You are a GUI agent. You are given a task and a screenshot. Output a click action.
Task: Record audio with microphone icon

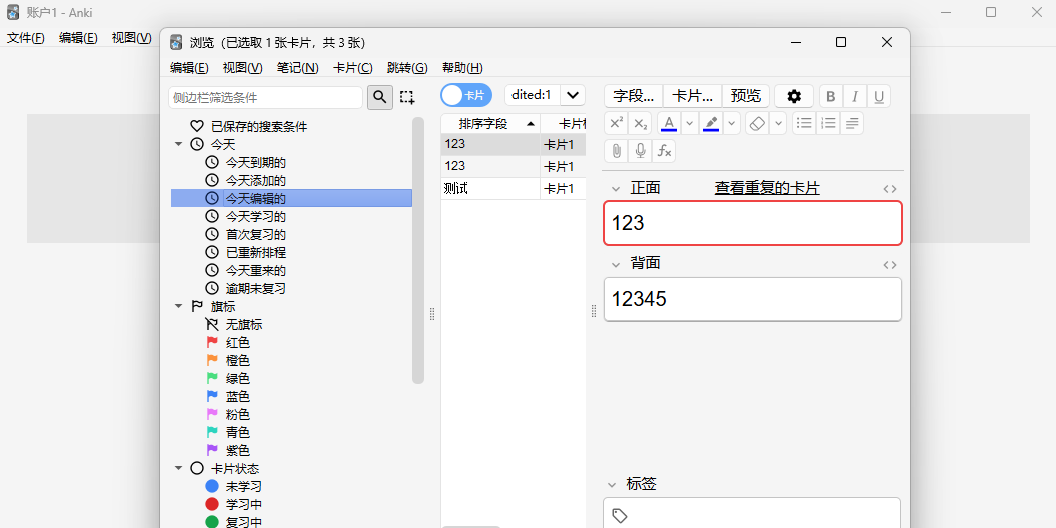tap(640, 151)
